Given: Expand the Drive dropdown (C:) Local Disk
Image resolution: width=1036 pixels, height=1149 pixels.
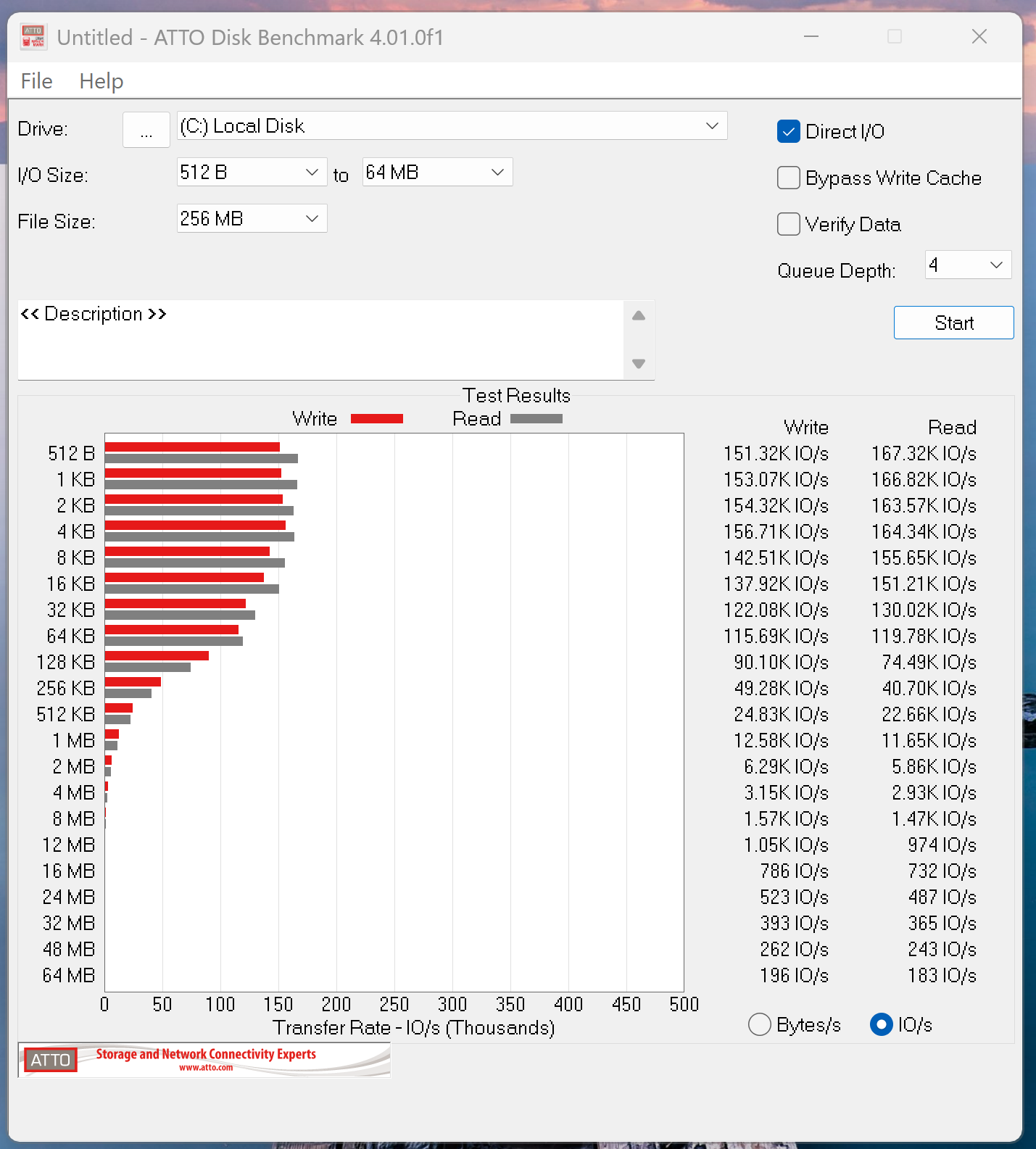Looking at the screenshot, I should click(452, 126).
